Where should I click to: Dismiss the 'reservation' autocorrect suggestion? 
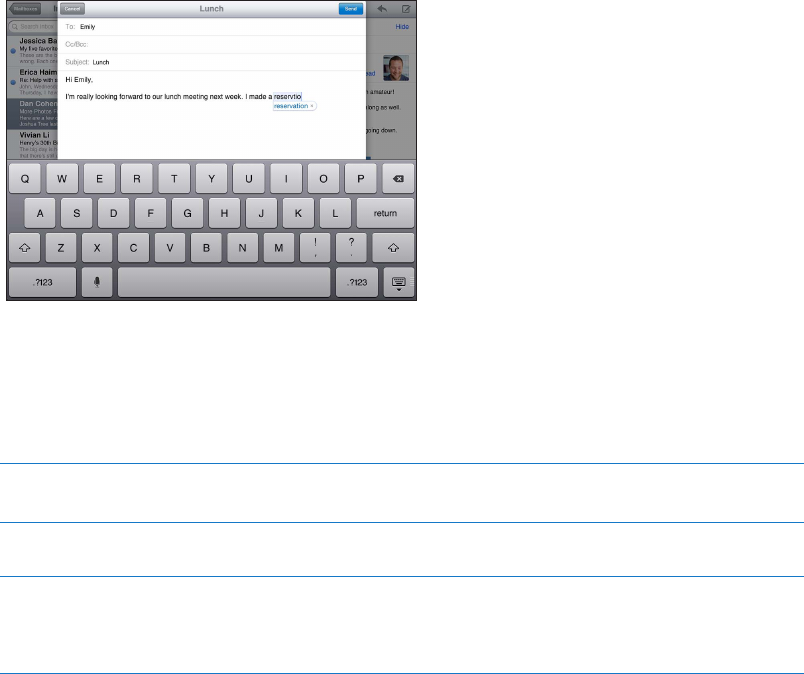click(312, 106)
